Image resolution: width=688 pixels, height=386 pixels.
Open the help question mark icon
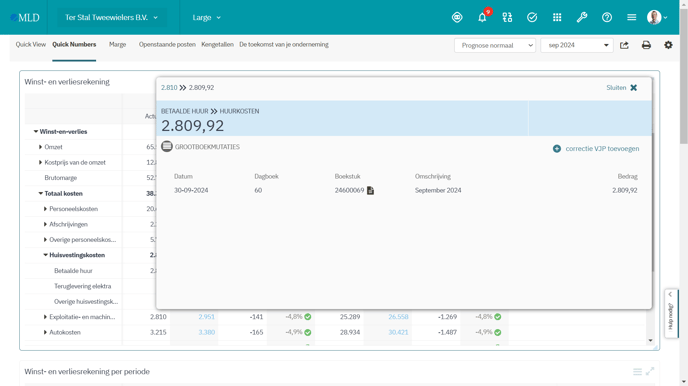click(x=607, y=18)
